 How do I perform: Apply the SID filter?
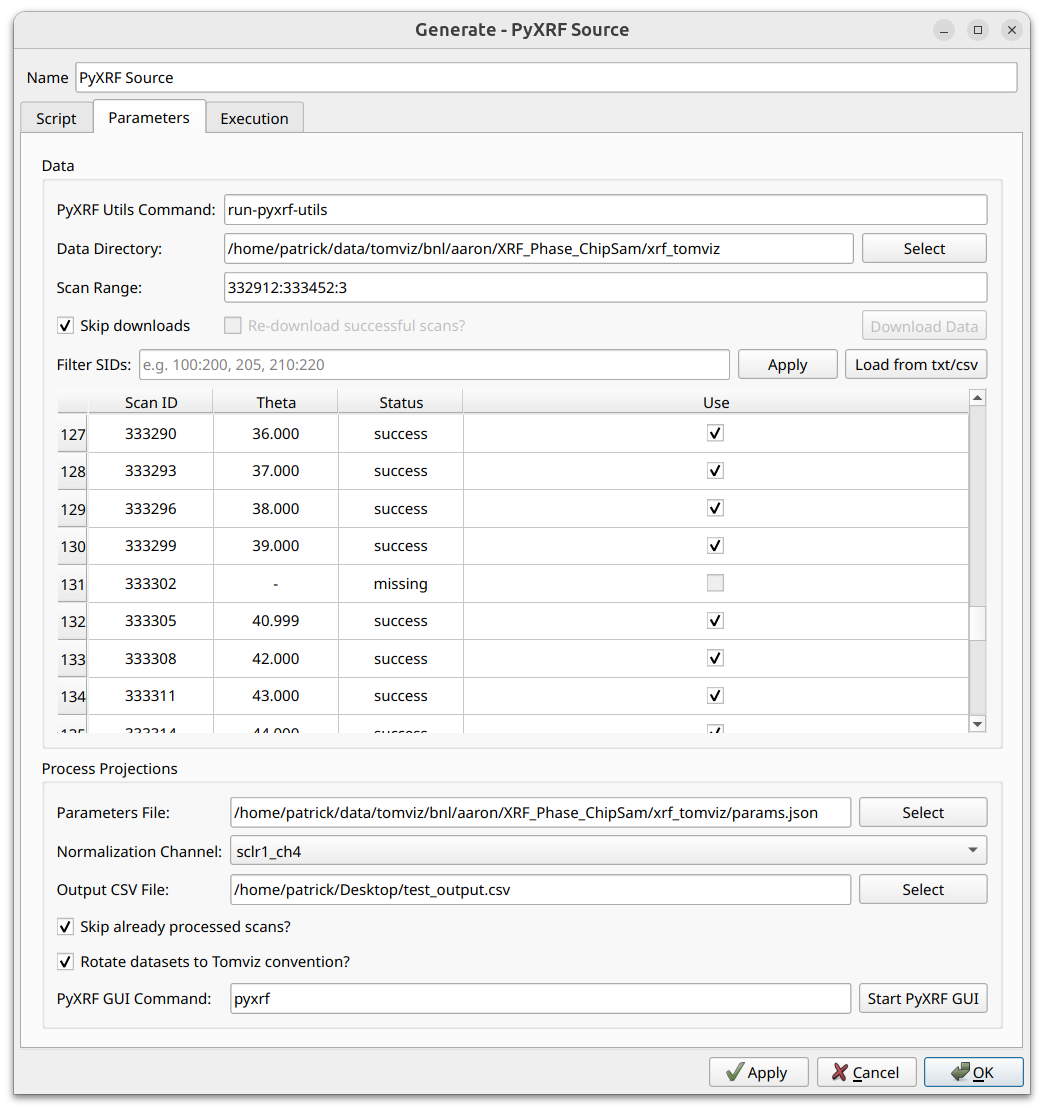click(787, 365)
